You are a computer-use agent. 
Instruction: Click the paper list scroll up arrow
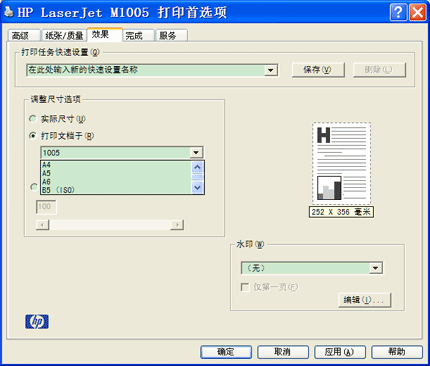coord(197,167)
